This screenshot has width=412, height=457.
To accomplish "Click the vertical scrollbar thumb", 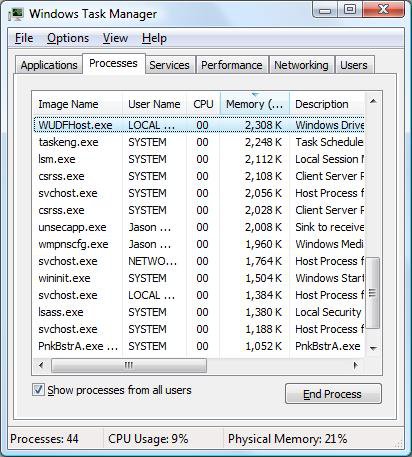I will (373, 293).
